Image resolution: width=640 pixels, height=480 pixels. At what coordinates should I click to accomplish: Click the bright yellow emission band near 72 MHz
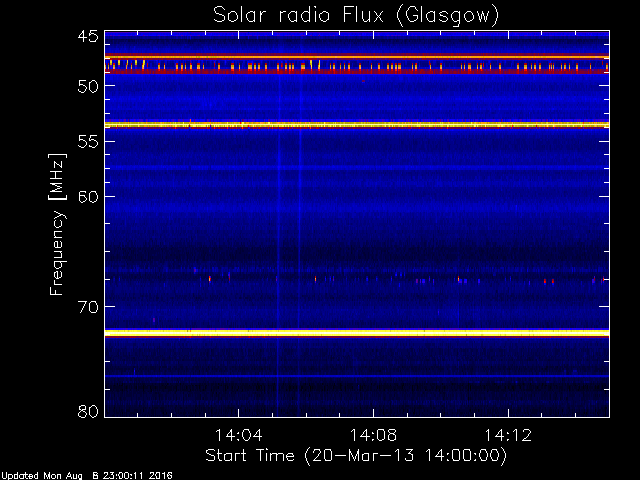pyautogui.click(x=357, y=333)
